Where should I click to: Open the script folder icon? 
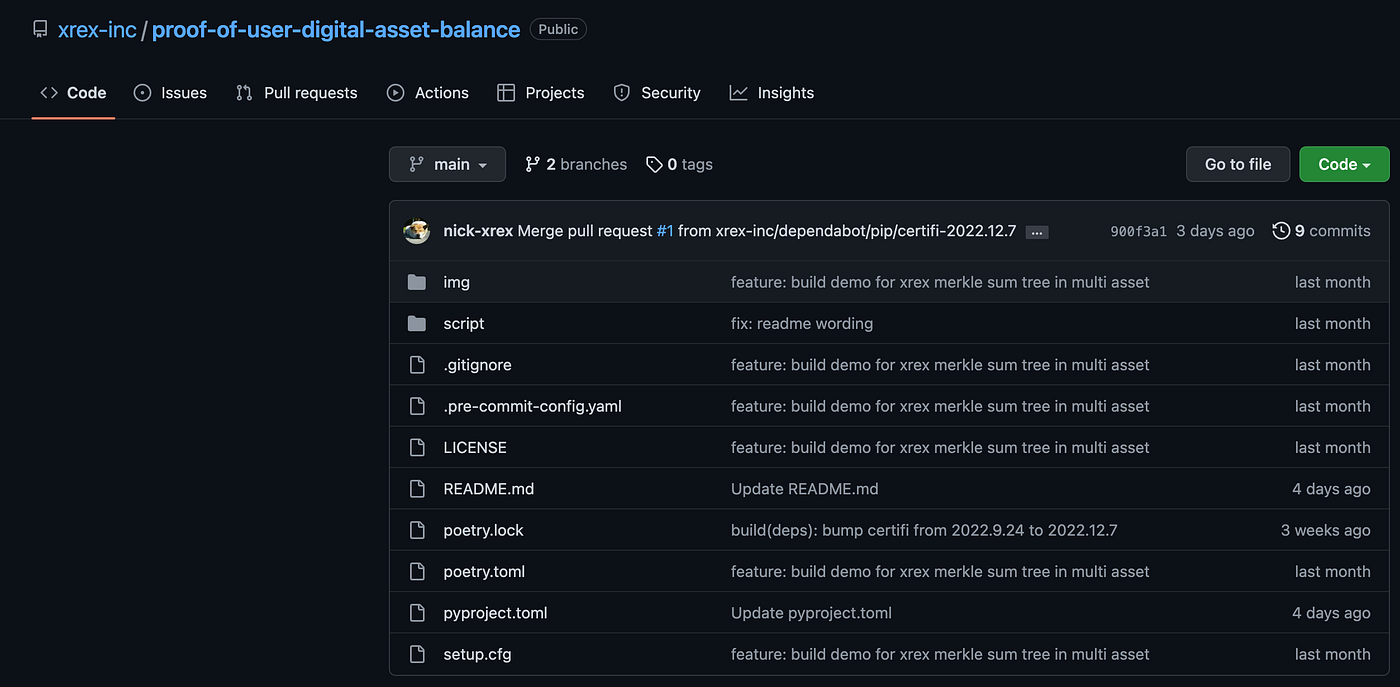point(417,323)
